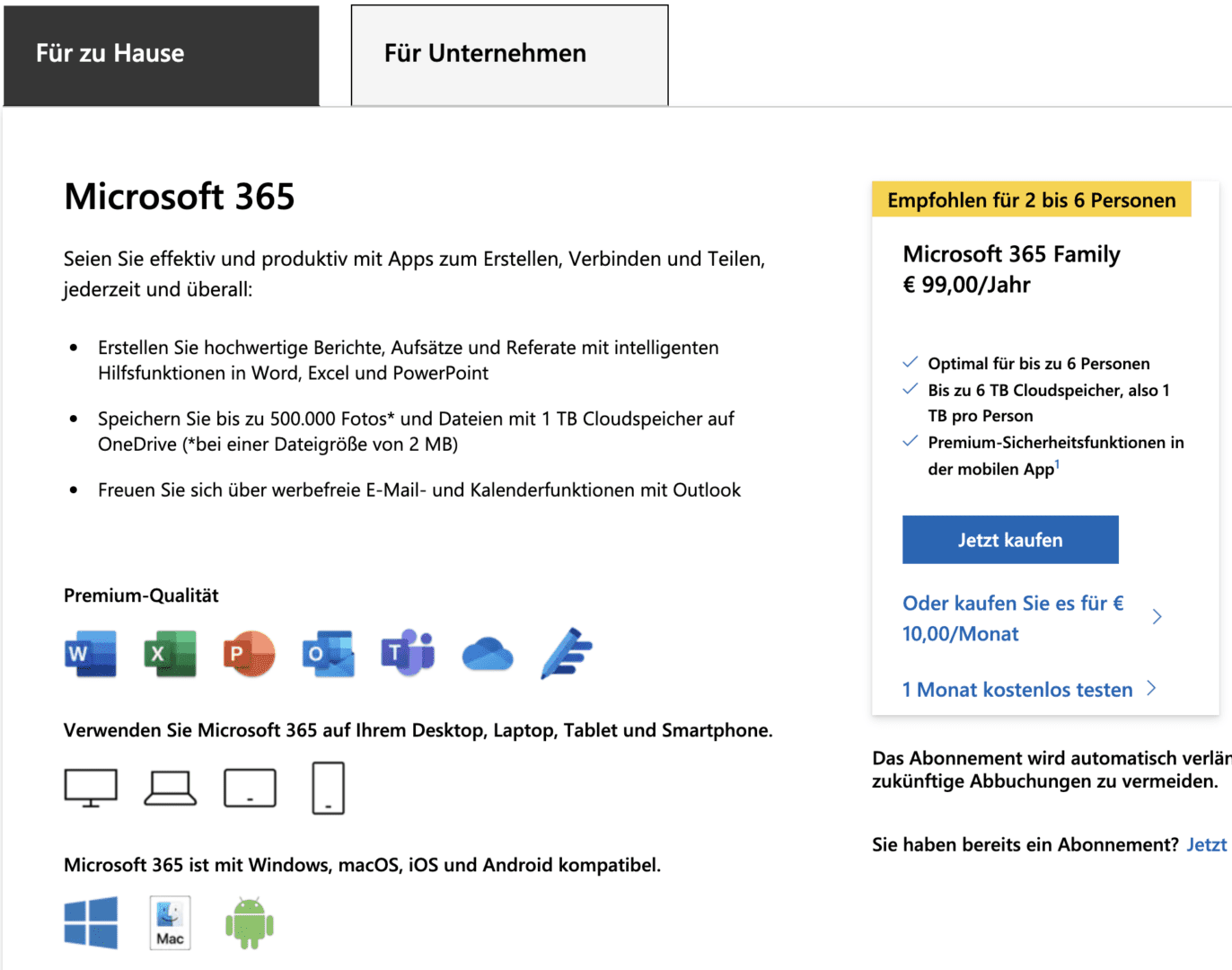Switch to the Für zu Hause tab
This screenshot has height=970, width=1232.
[x=162, y=55]
